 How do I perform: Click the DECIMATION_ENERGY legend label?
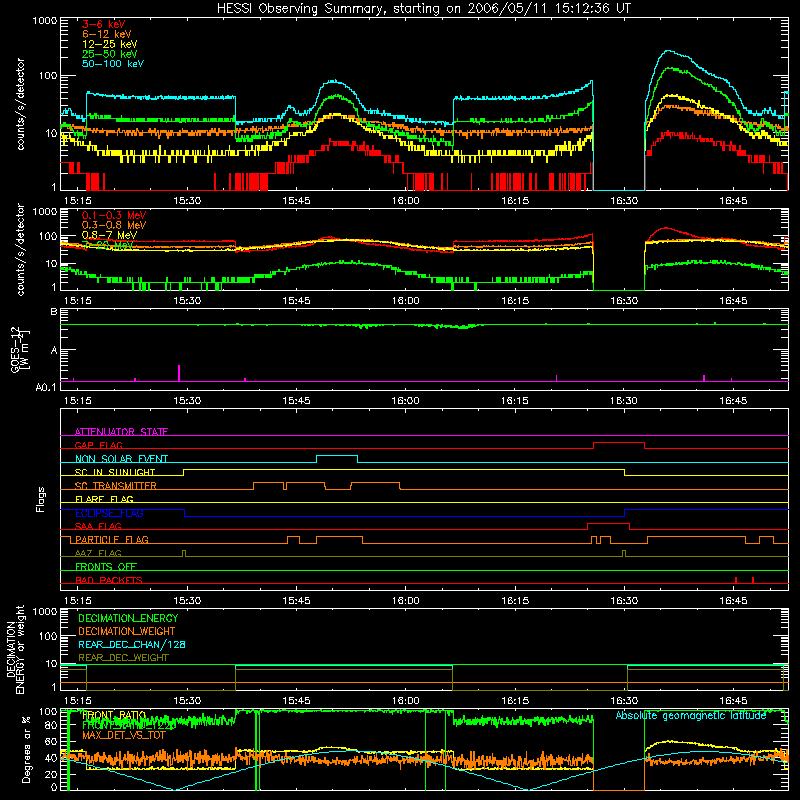[x=128, y=618]
